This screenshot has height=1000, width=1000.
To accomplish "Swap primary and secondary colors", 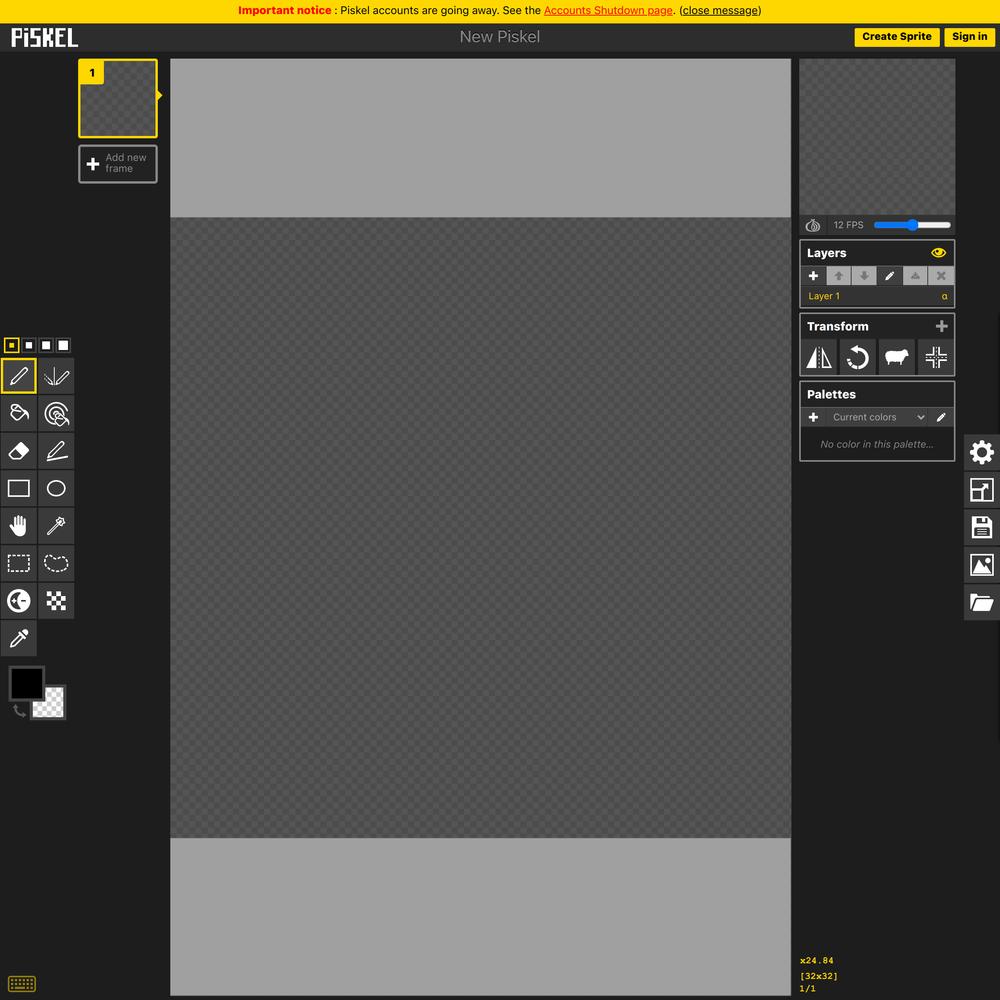I will [x=19, y=711].
